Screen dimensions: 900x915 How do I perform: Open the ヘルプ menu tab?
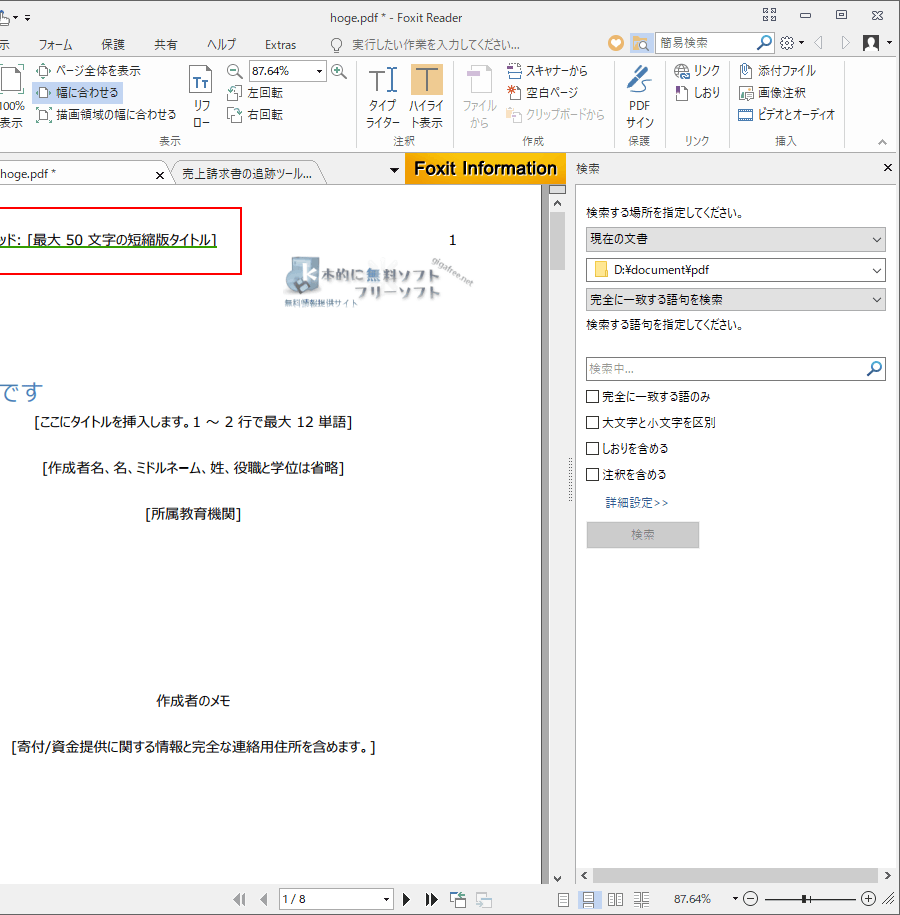point(221,45)
